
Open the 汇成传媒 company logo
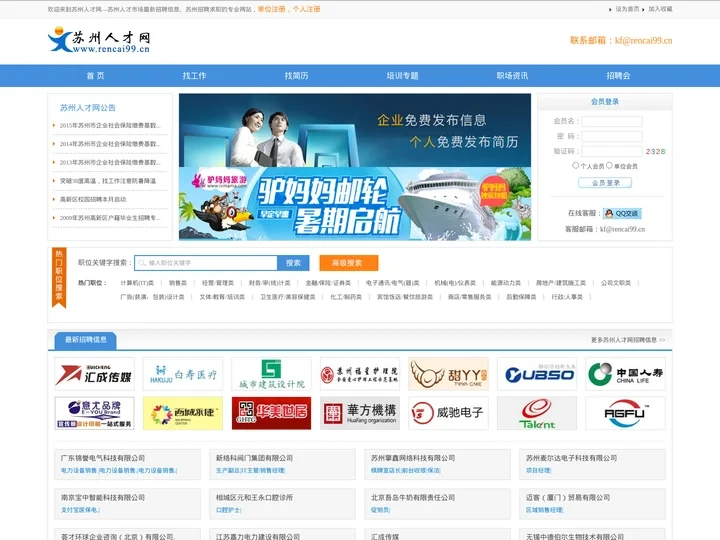pyautogui.click(x=94, y=374)
